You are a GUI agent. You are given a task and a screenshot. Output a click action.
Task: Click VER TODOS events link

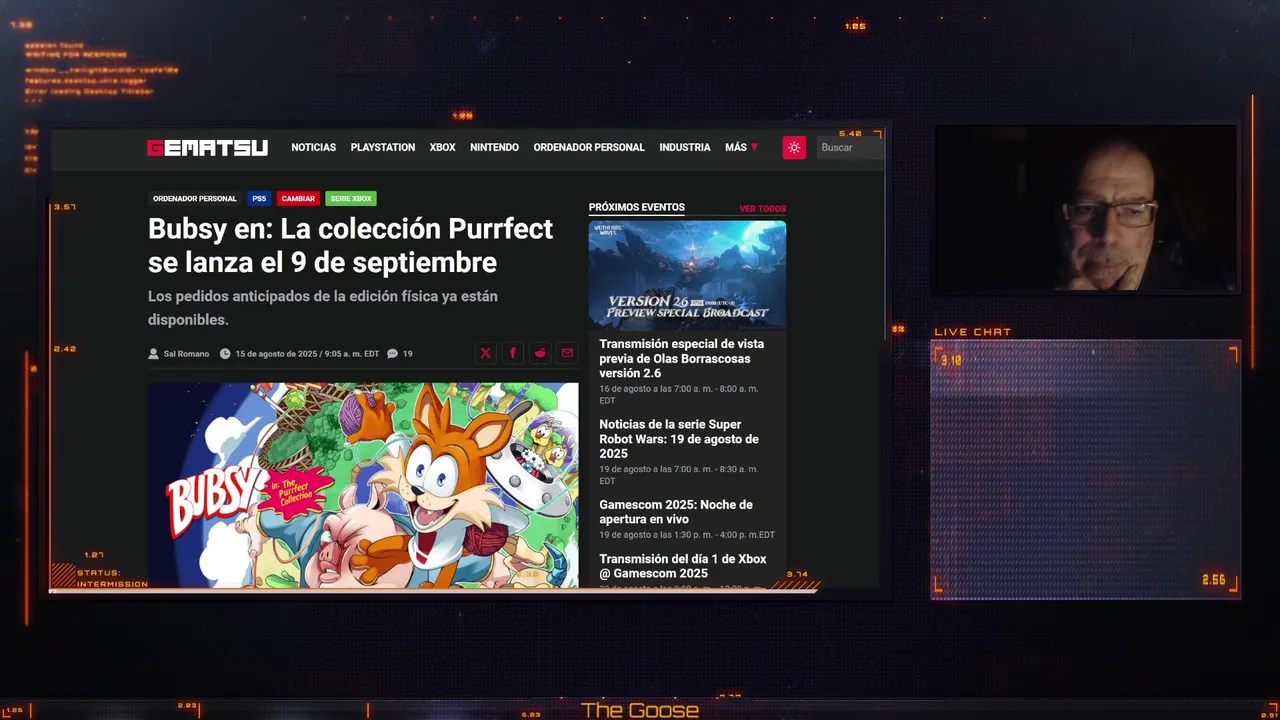pos(763,209)
